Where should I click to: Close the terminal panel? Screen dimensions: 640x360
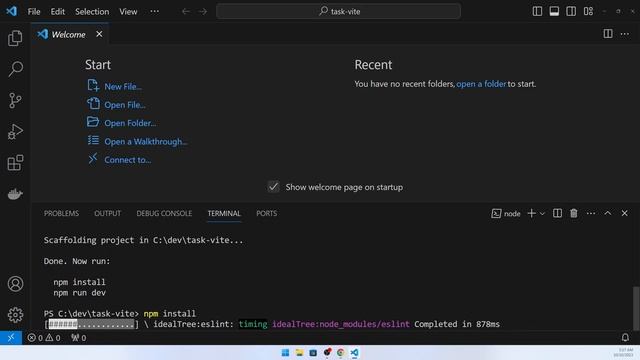click(x=624, y=213)
